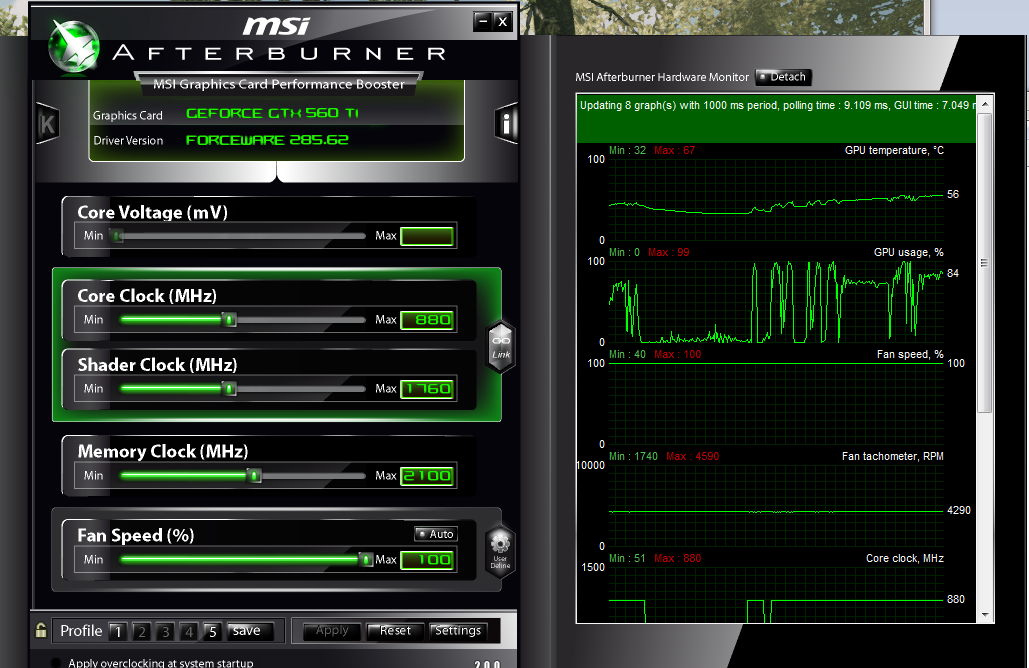Toggle the profile lock padlock icon
The height and width of the screenshot is (668, 1029).
click(x=41, y=631)
